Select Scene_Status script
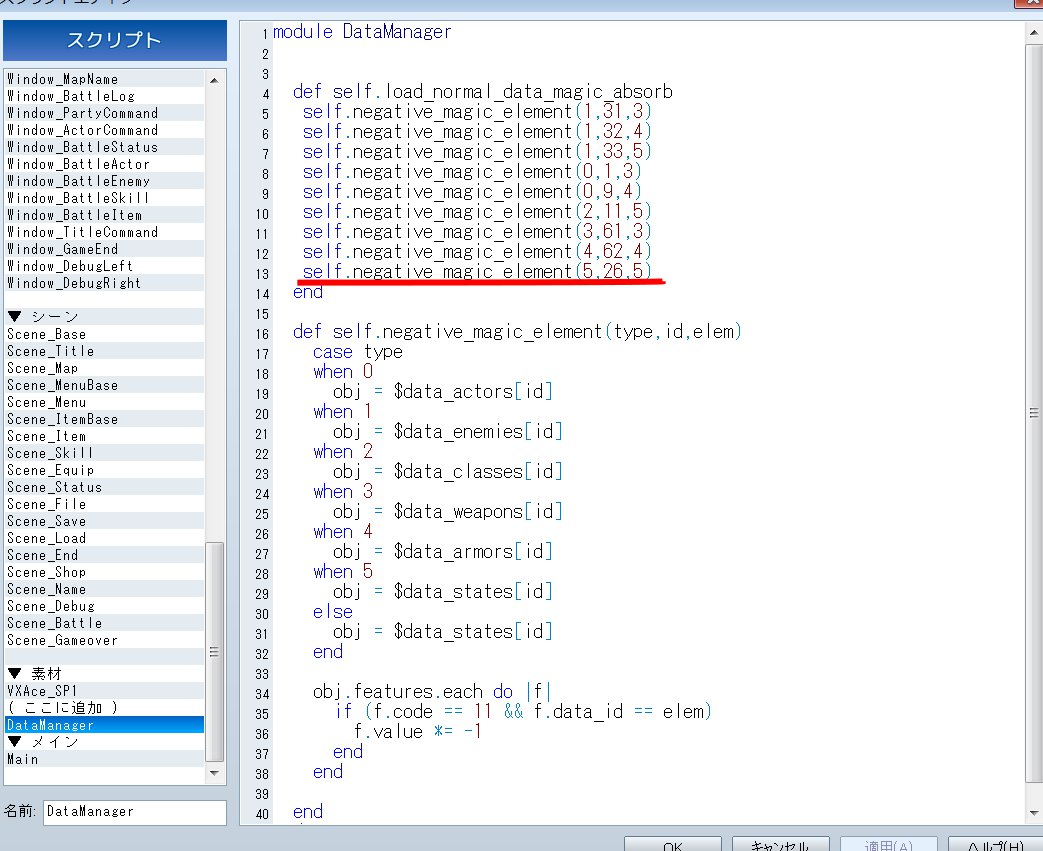Screen dimensions: 1043x851 point(104,486)
